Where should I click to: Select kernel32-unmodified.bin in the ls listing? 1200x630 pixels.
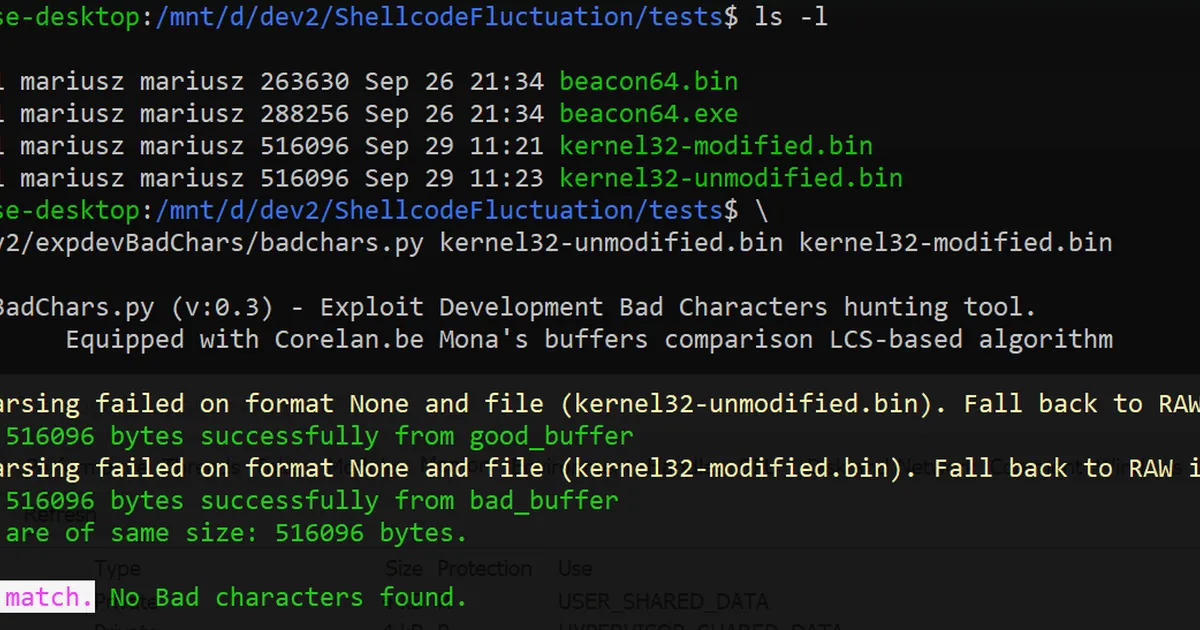tap(731, 178)
